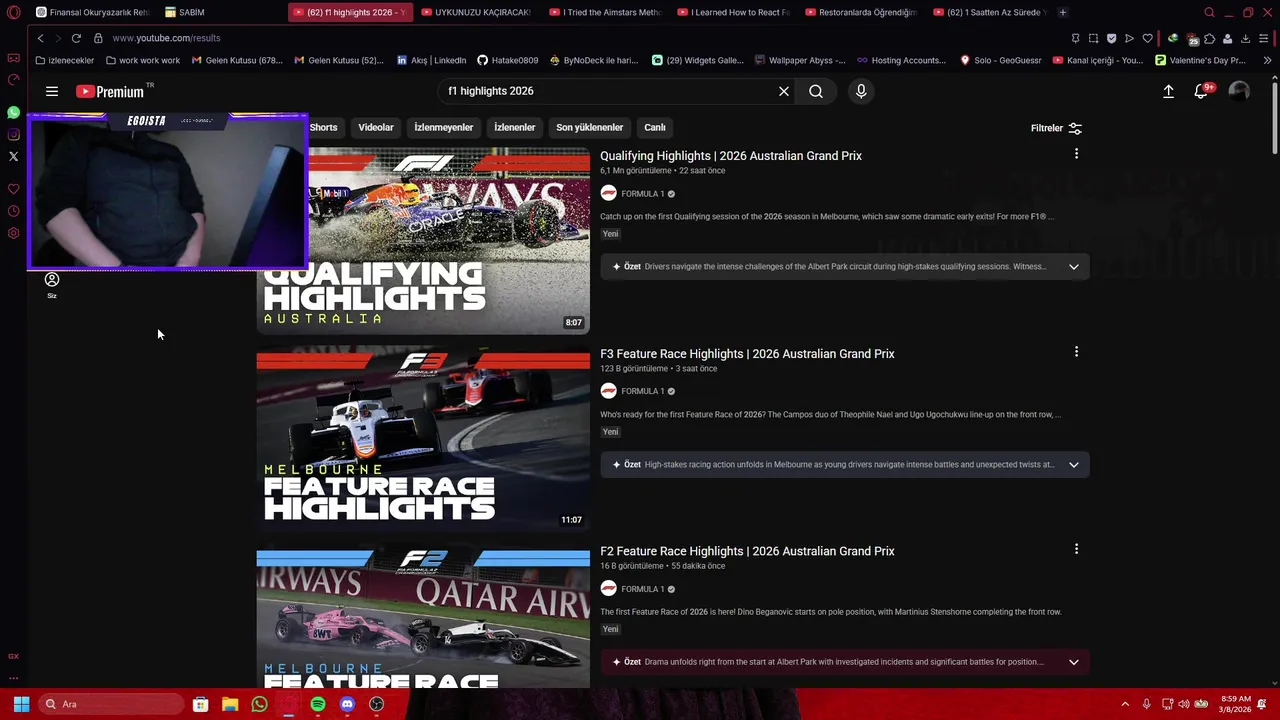1280x720 pixels.
Task: Open the Solo - GeoGuessr bookmark
Action: coord(1000,60)
